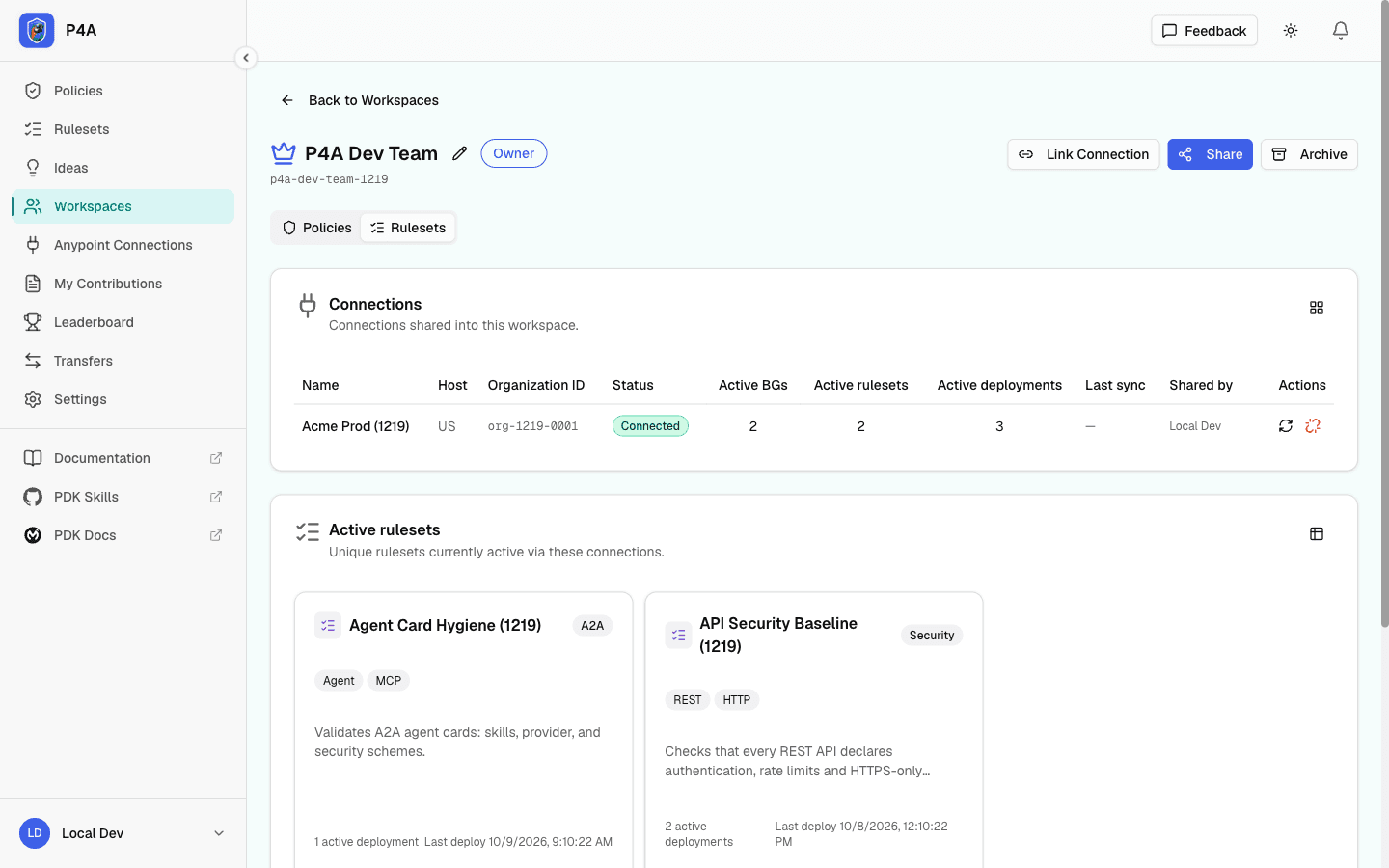This screenshot has height=868, width=1389.
Task: Open Rulesets in the sidebar
Action: coord(123,129)
